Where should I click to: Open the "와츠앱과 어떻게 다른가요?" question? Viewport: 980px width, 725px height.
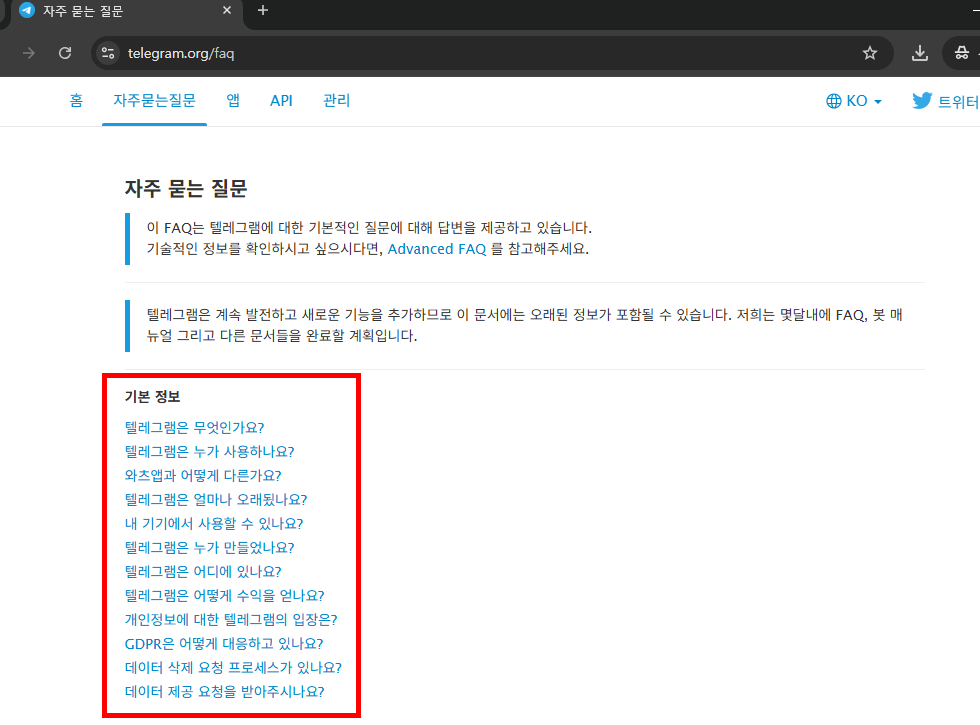point(204,475)
